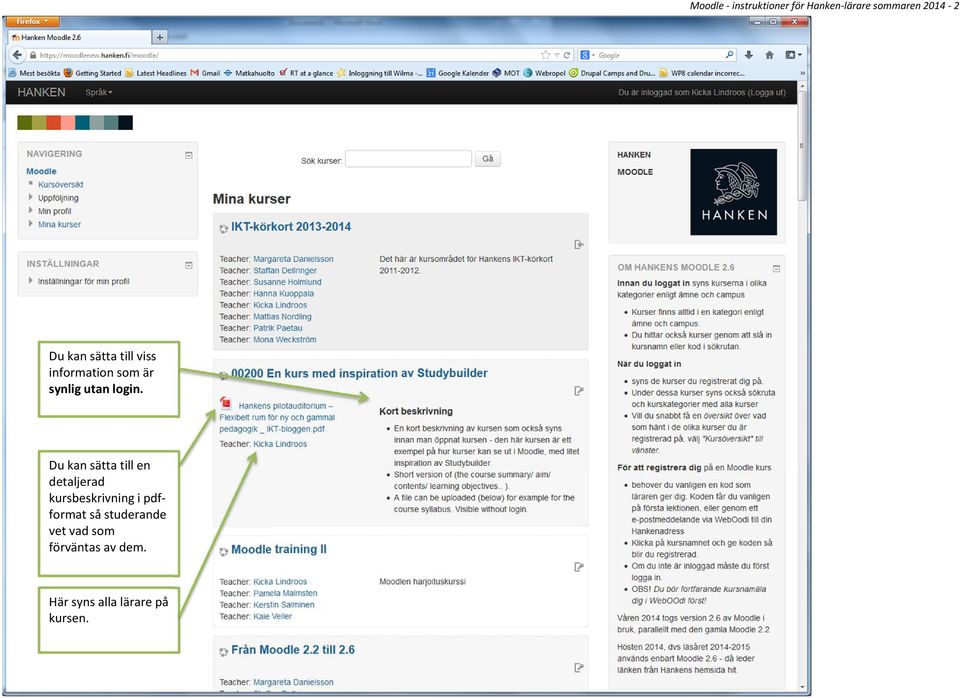Open the MOT bookmark
960x698 pixels.
(x=506, y=73)
